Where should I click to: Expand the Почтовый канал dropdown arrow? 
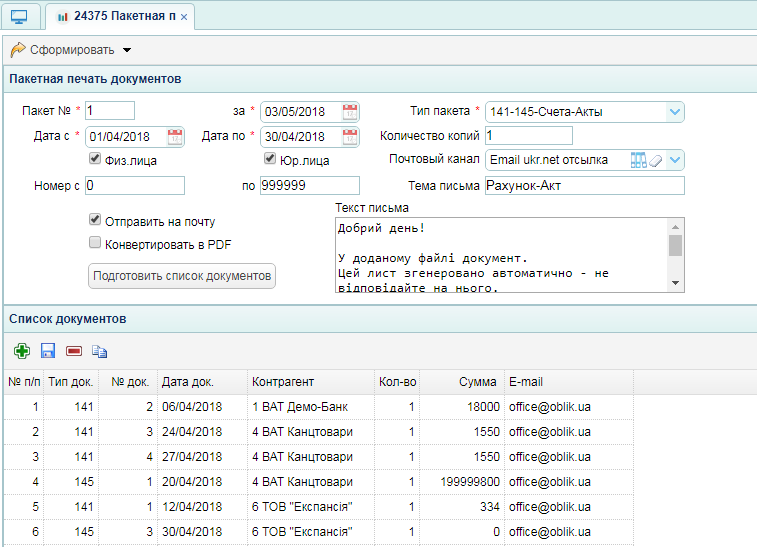675,160
